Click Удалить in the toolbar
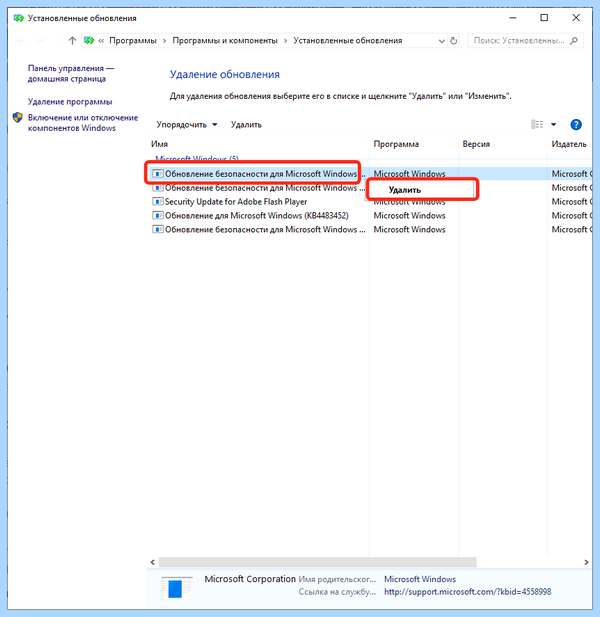Screen dimensions: 600x617 [246, 125]
